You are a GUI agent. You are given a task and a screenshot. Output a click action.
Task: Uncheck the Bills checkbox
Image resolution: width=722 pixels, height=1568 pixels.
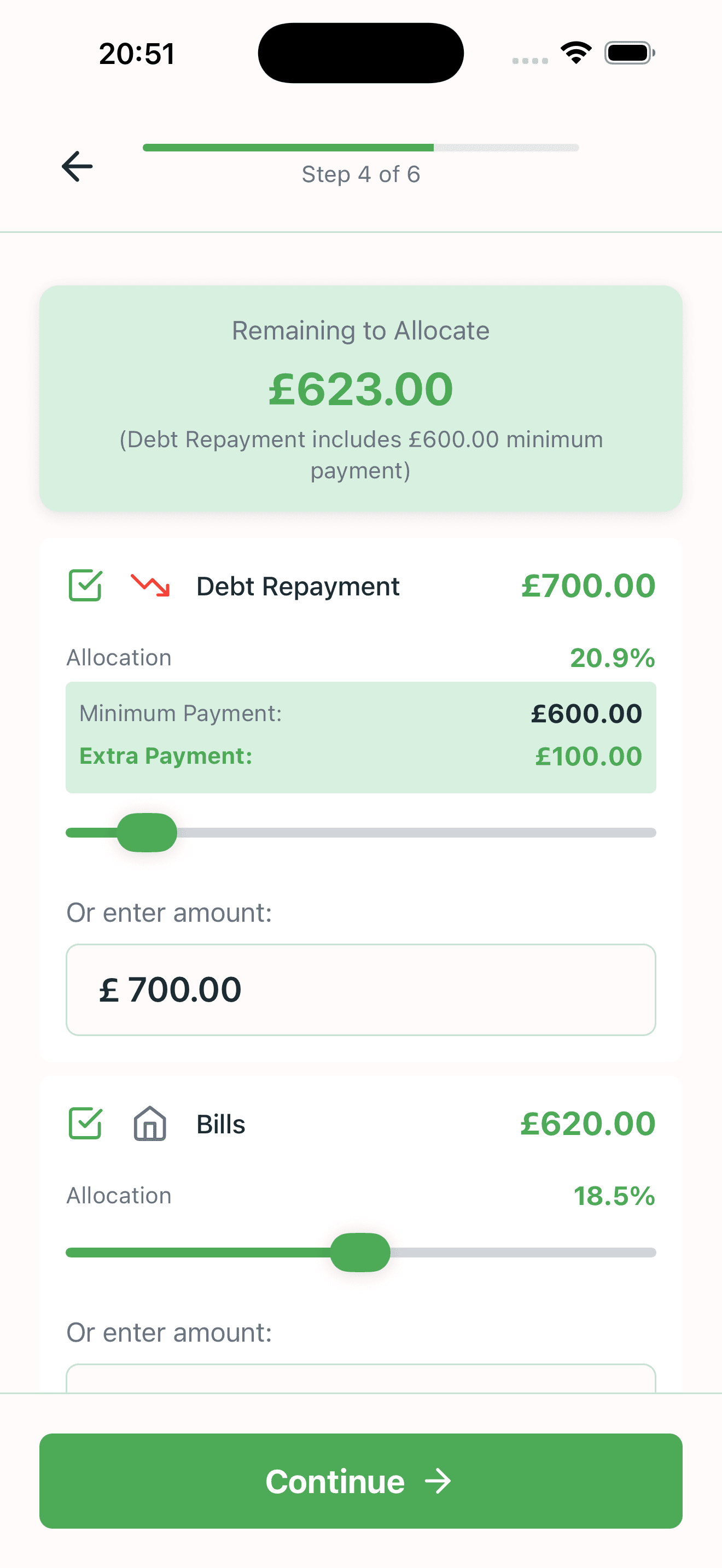(85, 1124)
